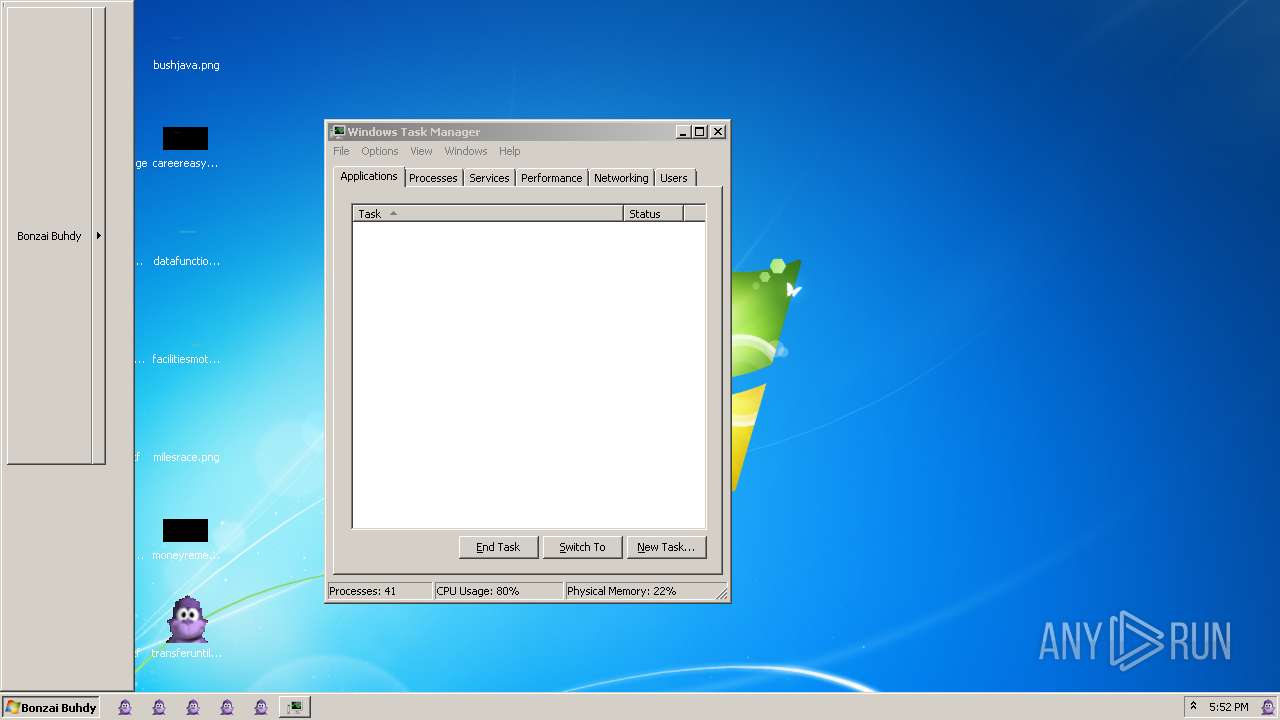Image resolution: width=1280 pixels, height=720 pixels.
Task: Expand the Bonzai Buhdy submenu arrow
Action: (x=99, y=236)
